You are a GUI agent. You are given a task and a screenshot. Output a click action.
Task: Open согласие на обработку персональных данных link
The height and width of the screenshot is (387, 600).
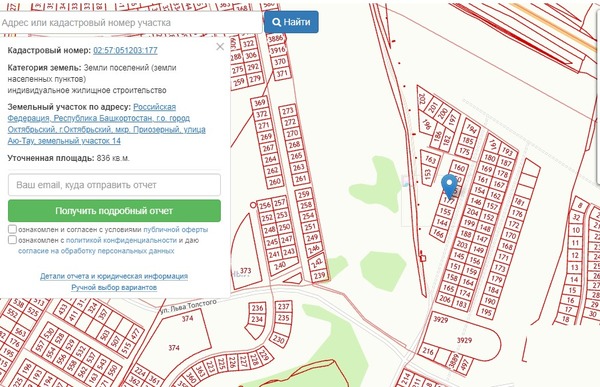[x=96, y=251]
